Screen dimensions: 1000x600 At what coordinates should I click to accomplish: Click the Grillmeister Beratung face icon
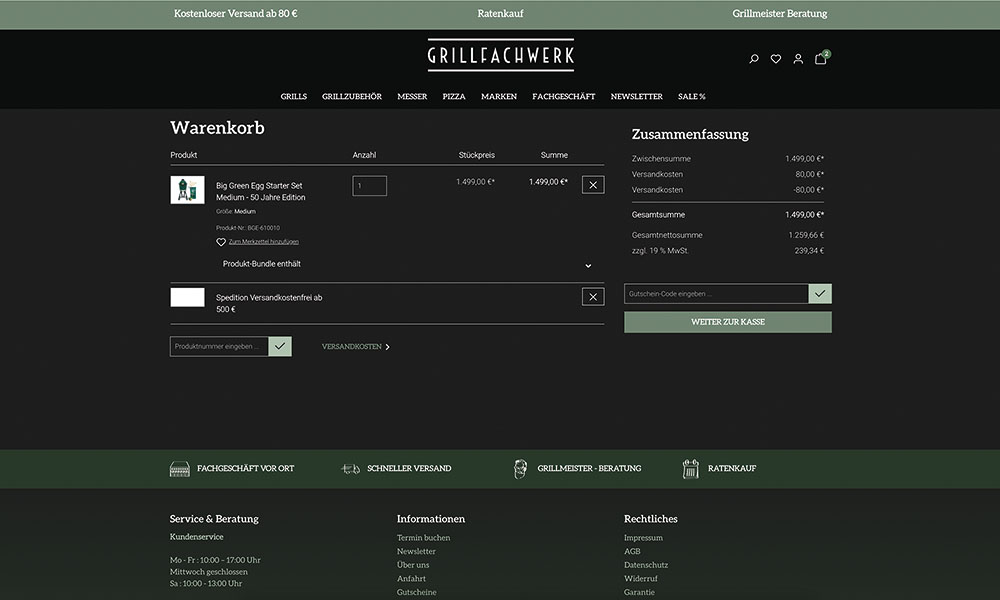(520, 469)
